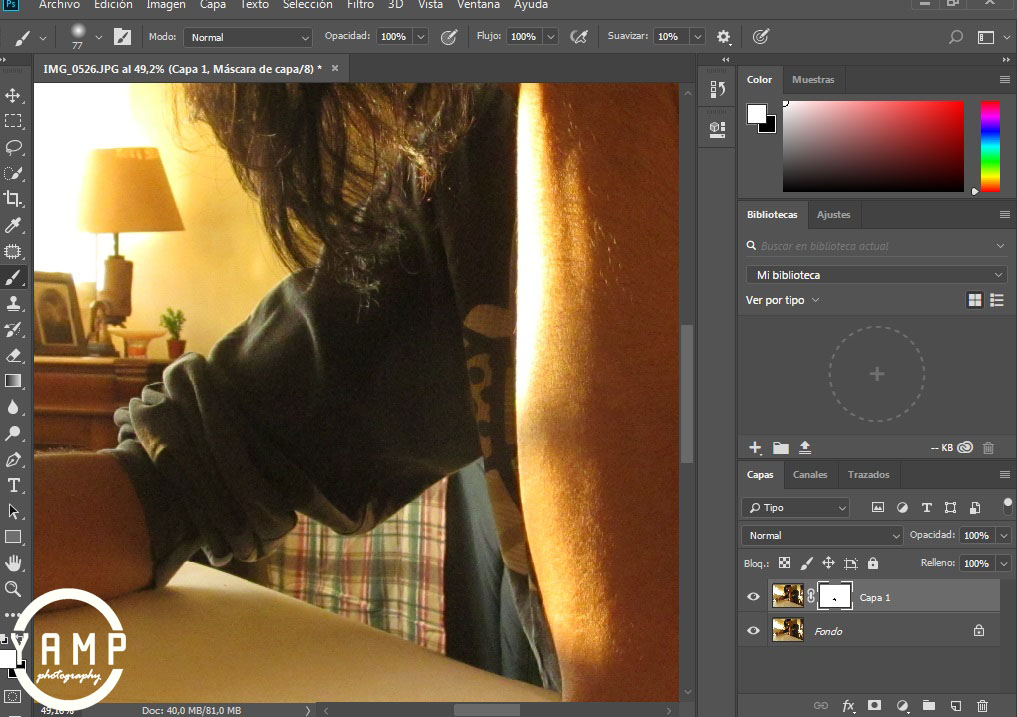Open smoothing options gear icon

pyautogui.click(x=724, y=37)
